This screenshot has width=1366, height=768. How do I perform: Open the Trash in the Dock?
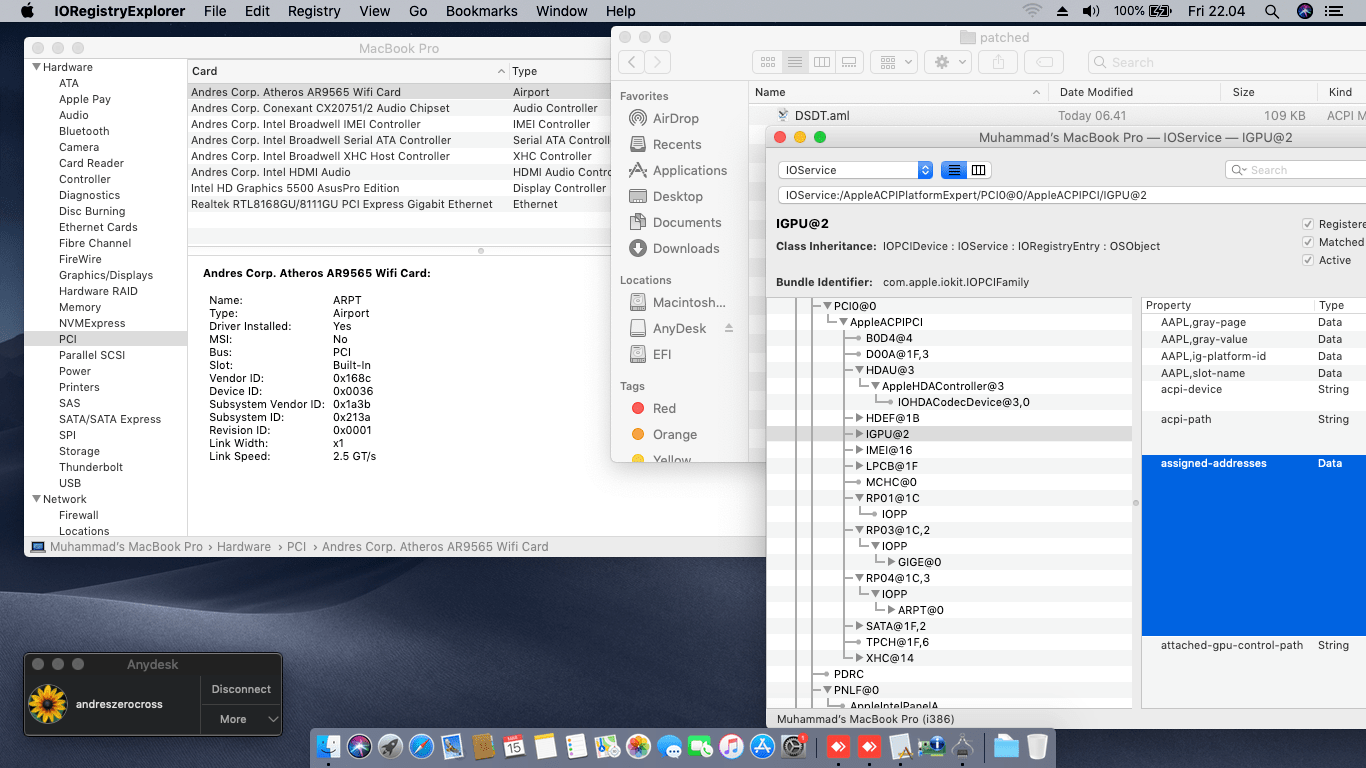(x=1037, y=746)
